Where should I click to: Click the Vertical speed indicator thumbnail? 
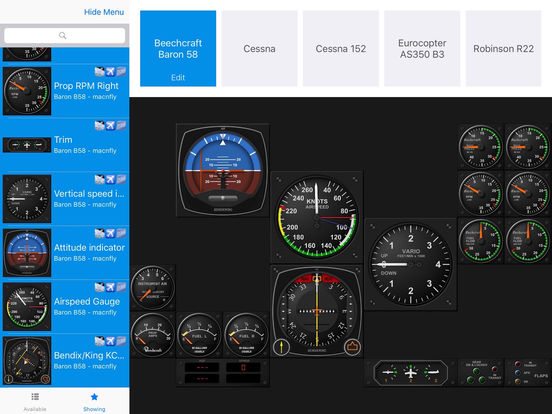[27, 199]
